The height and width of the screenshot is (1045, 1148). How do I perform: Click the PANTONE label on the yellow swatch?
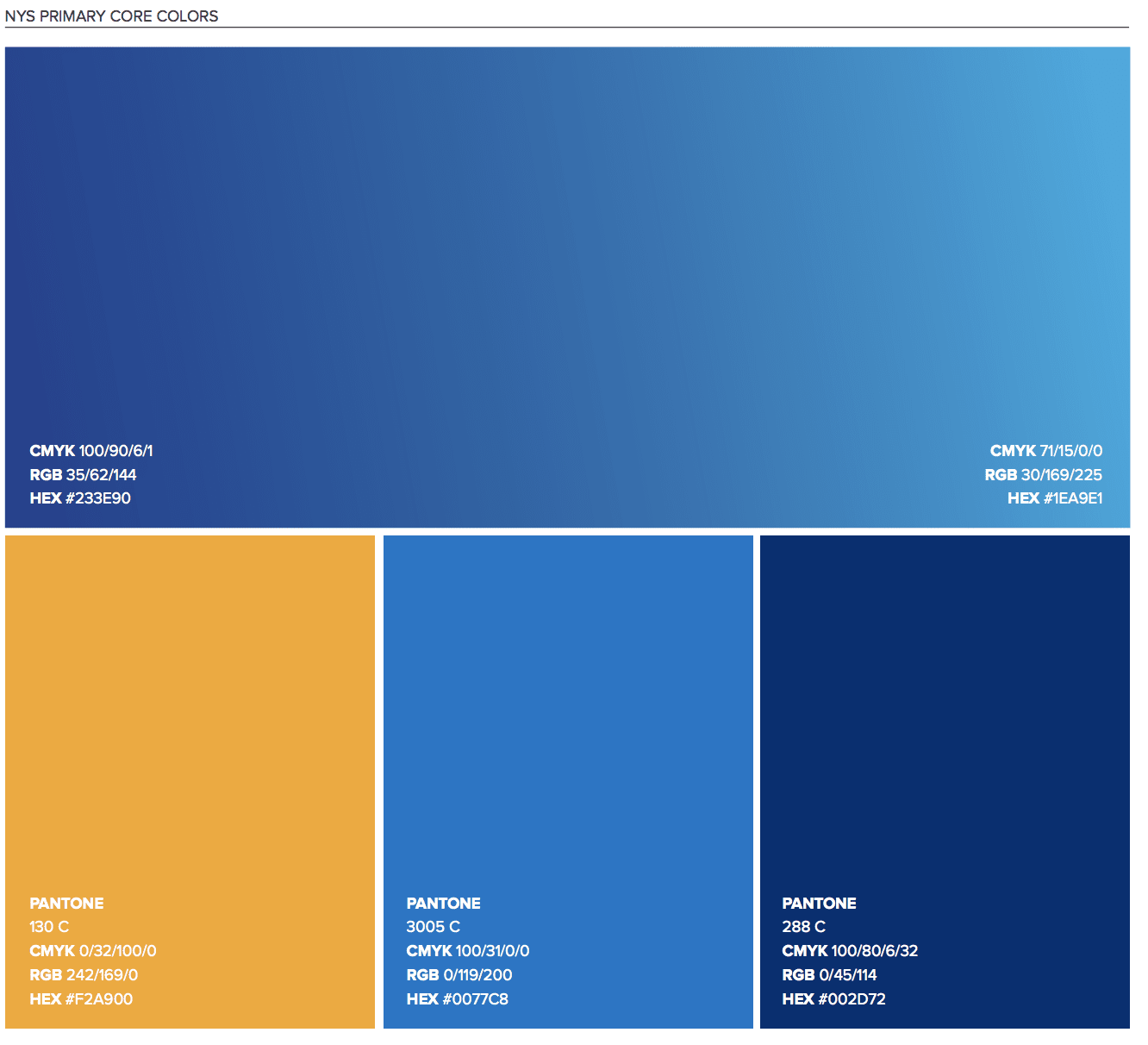coord(66,903)
